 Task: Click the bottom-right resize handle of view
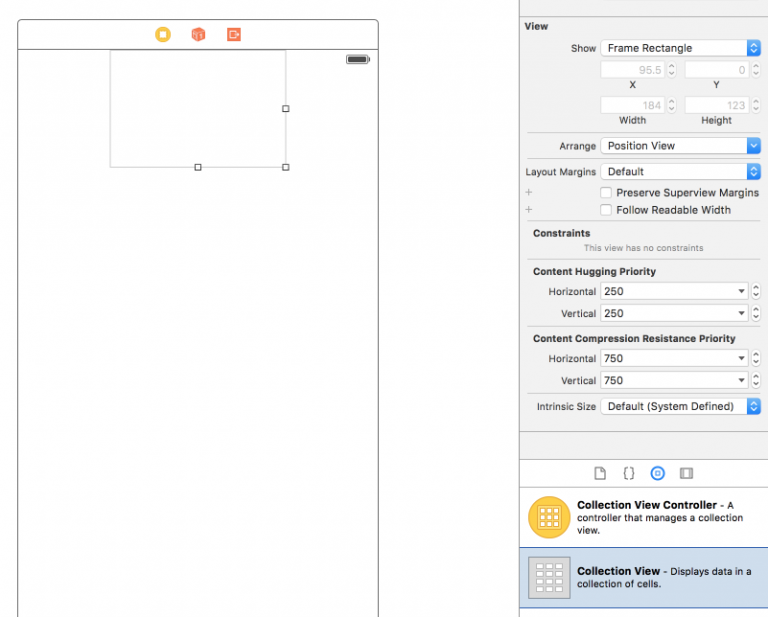pyautogui.click(x=286, y=167)
